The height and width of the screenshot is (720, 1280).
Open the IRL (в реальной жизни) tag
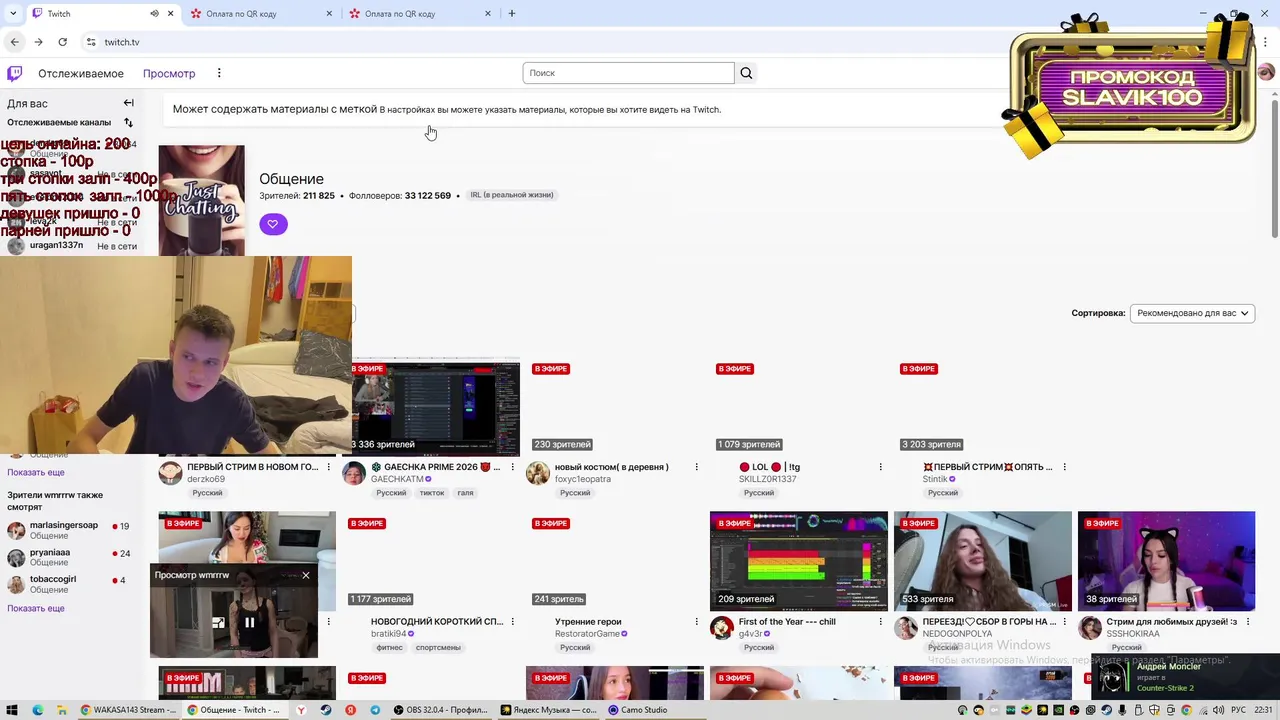[x=511, y=195]
